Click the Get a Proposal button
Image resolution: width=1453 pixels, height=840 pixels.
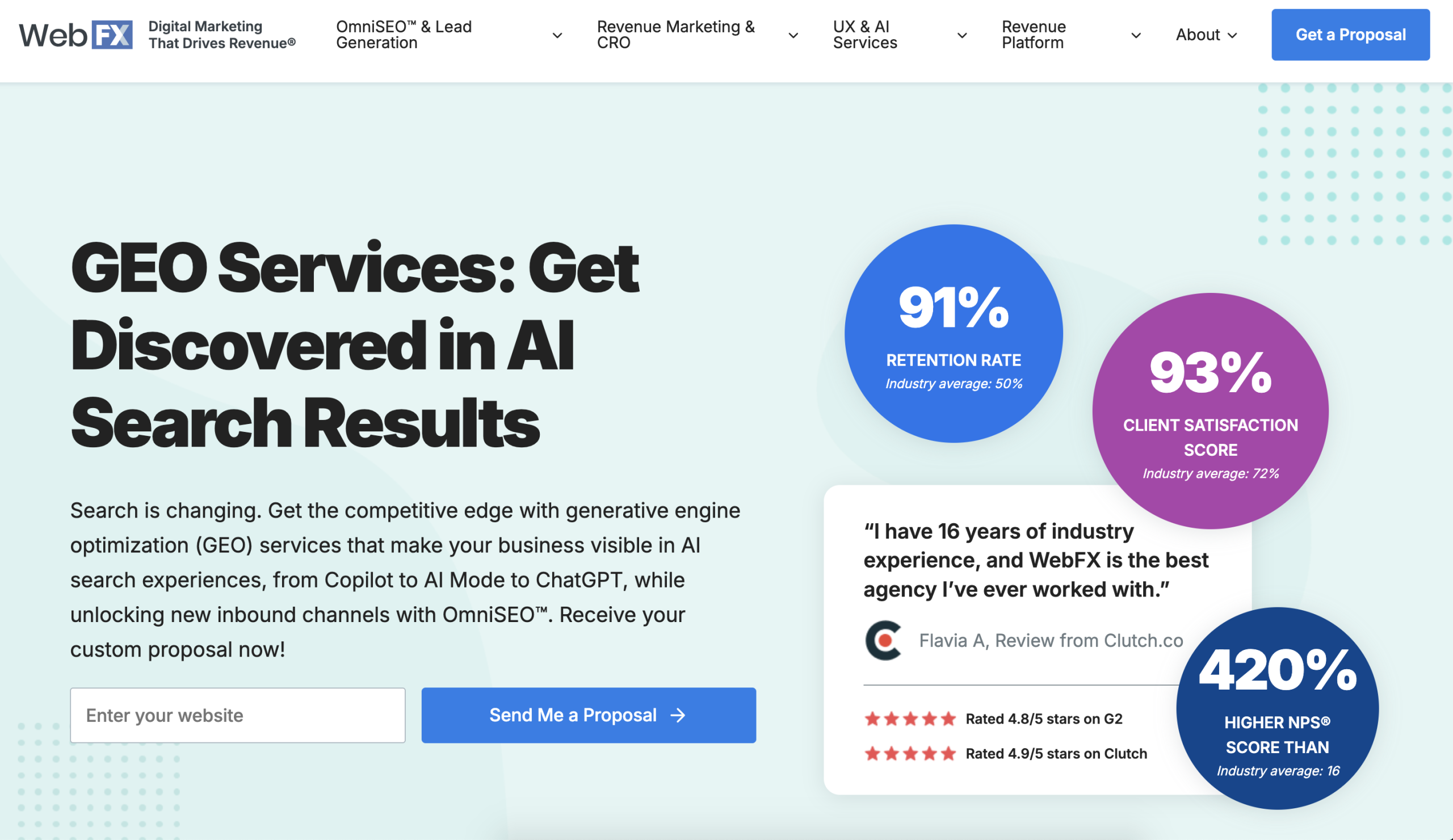[1350, 35]
